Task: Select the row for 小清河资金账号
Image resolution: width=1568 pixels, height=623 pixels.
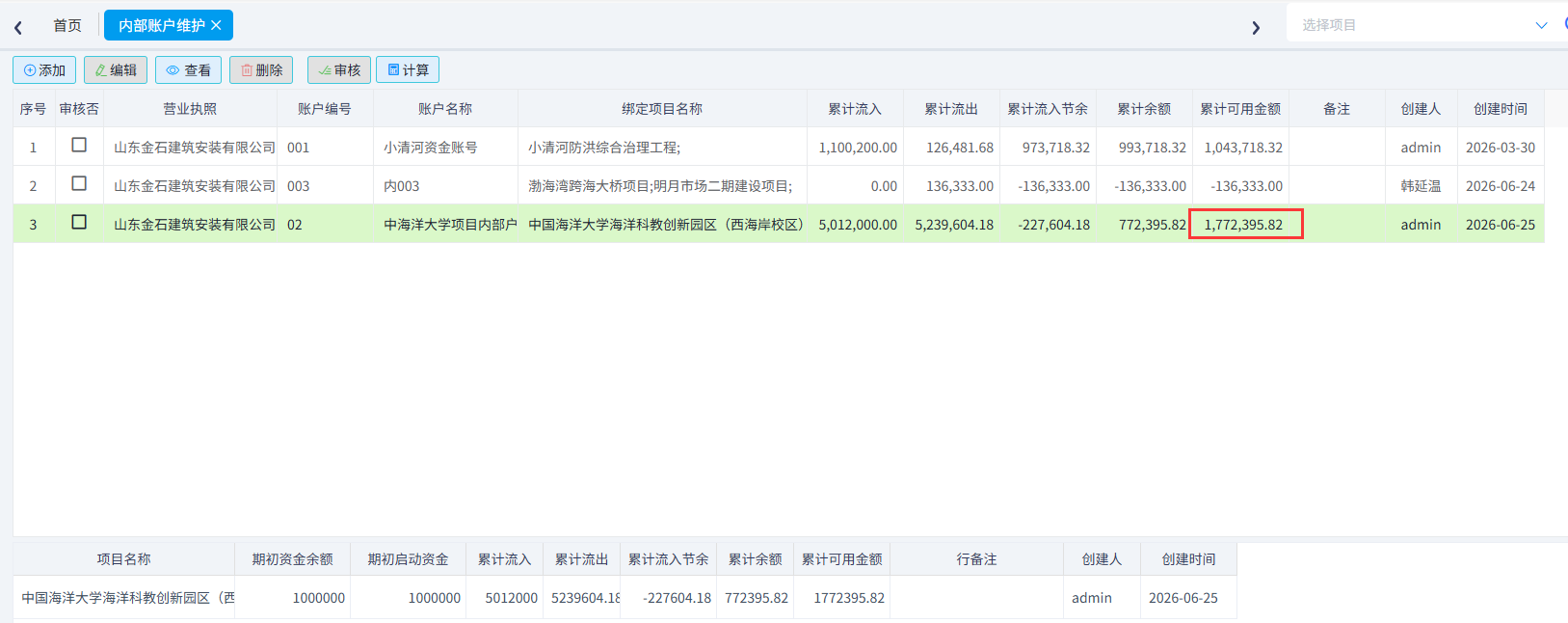Action: 779,147
